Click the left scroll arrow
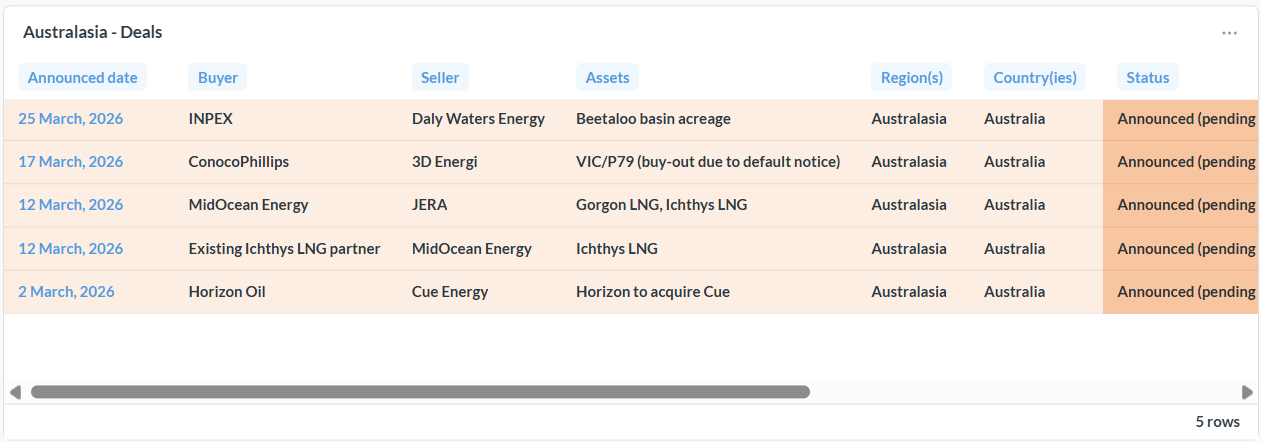1261x442 pixels. tap(15, 392)
